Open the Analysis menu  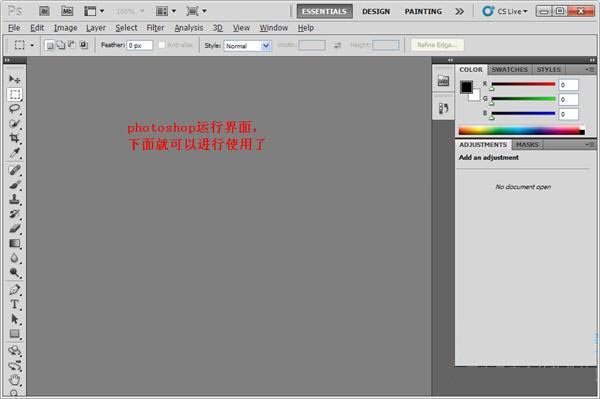189,28
